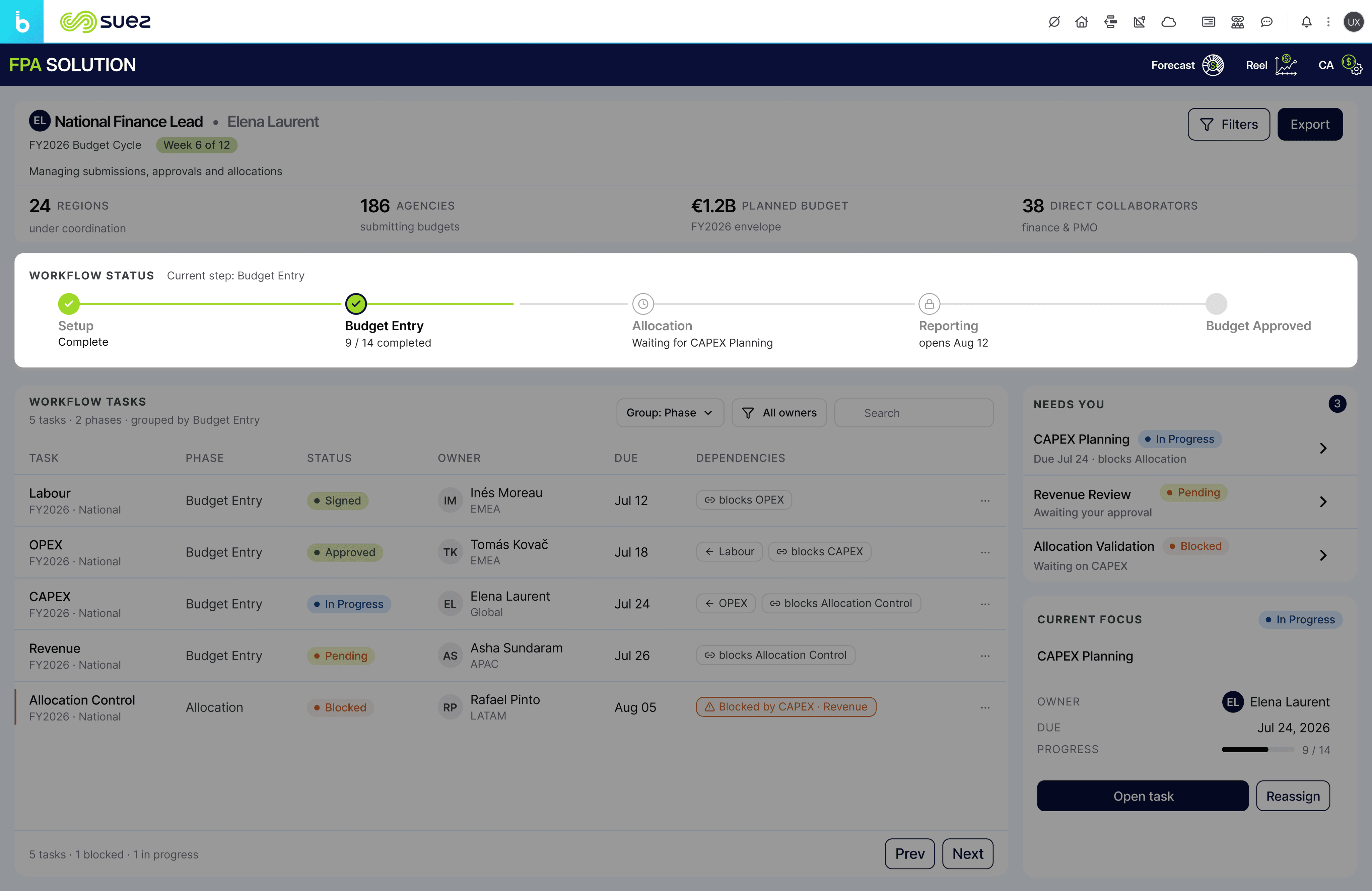Click the Allocation step clock icon
1372x891 pixels.
point(643,304)
